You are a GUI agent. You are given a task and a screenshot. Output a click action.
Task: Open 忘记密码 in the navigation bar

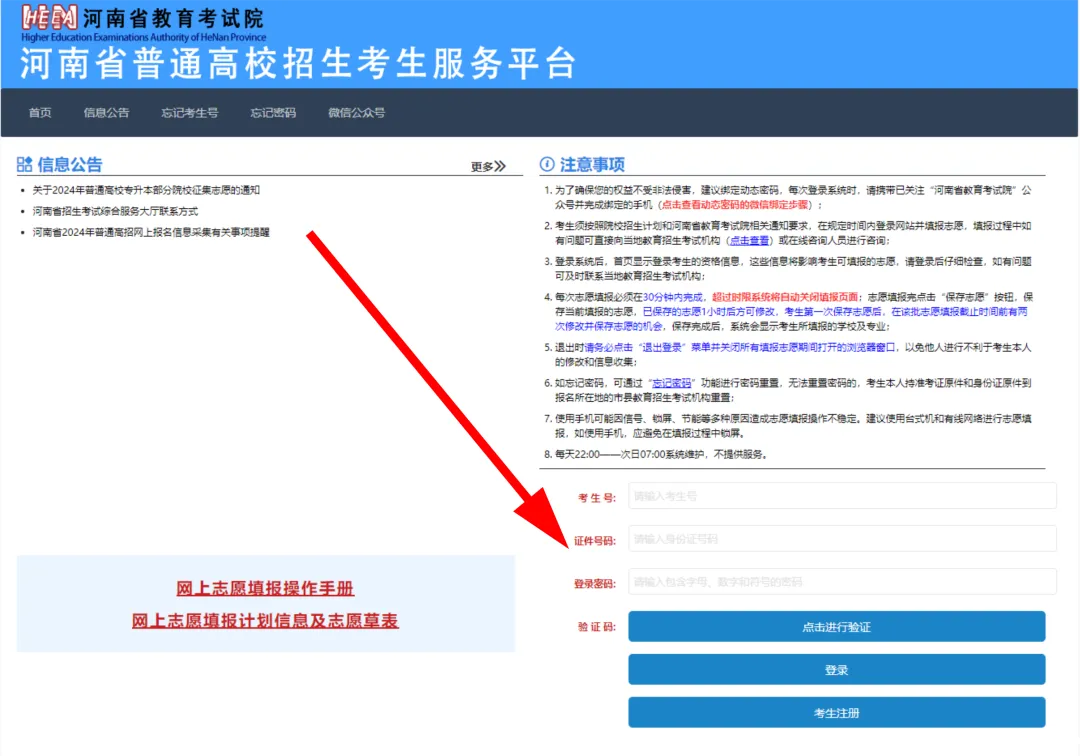coord(273,113)
